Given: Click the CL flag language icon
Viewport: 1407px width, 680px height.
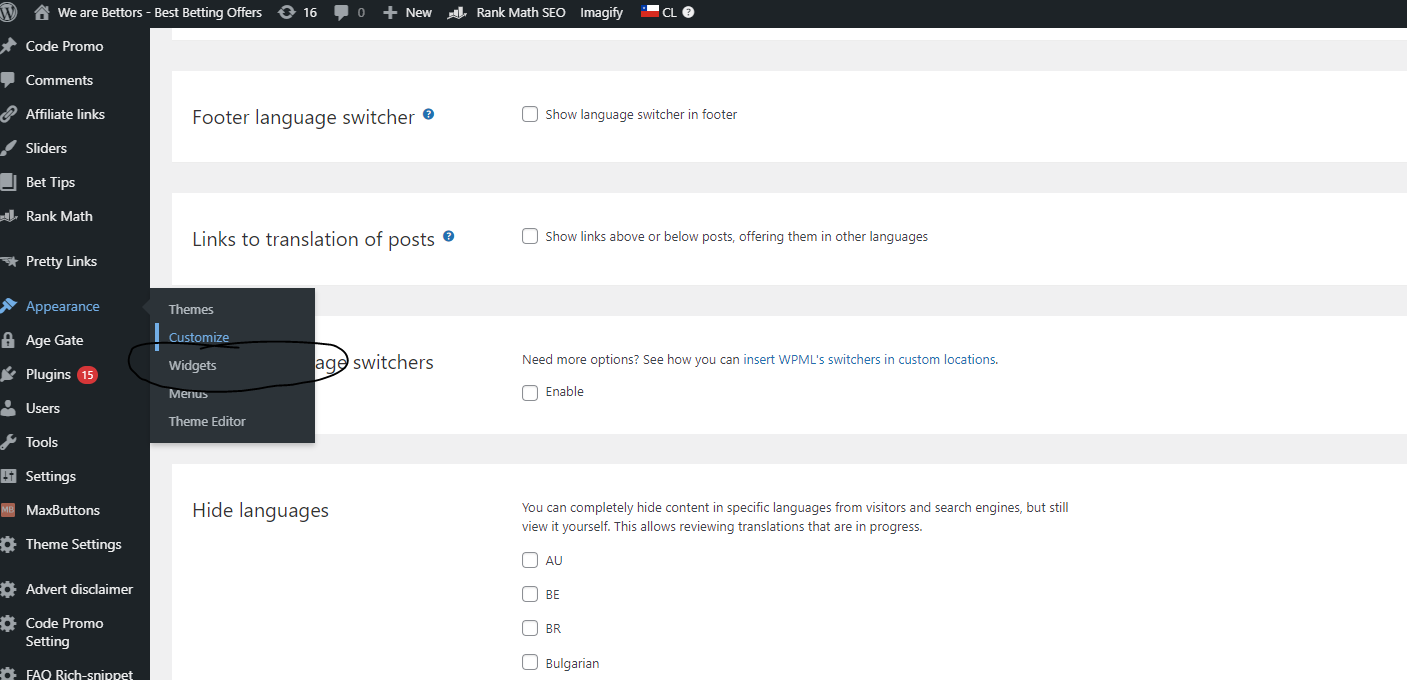Looking at the screenshot, I should (x=650, y=12).
